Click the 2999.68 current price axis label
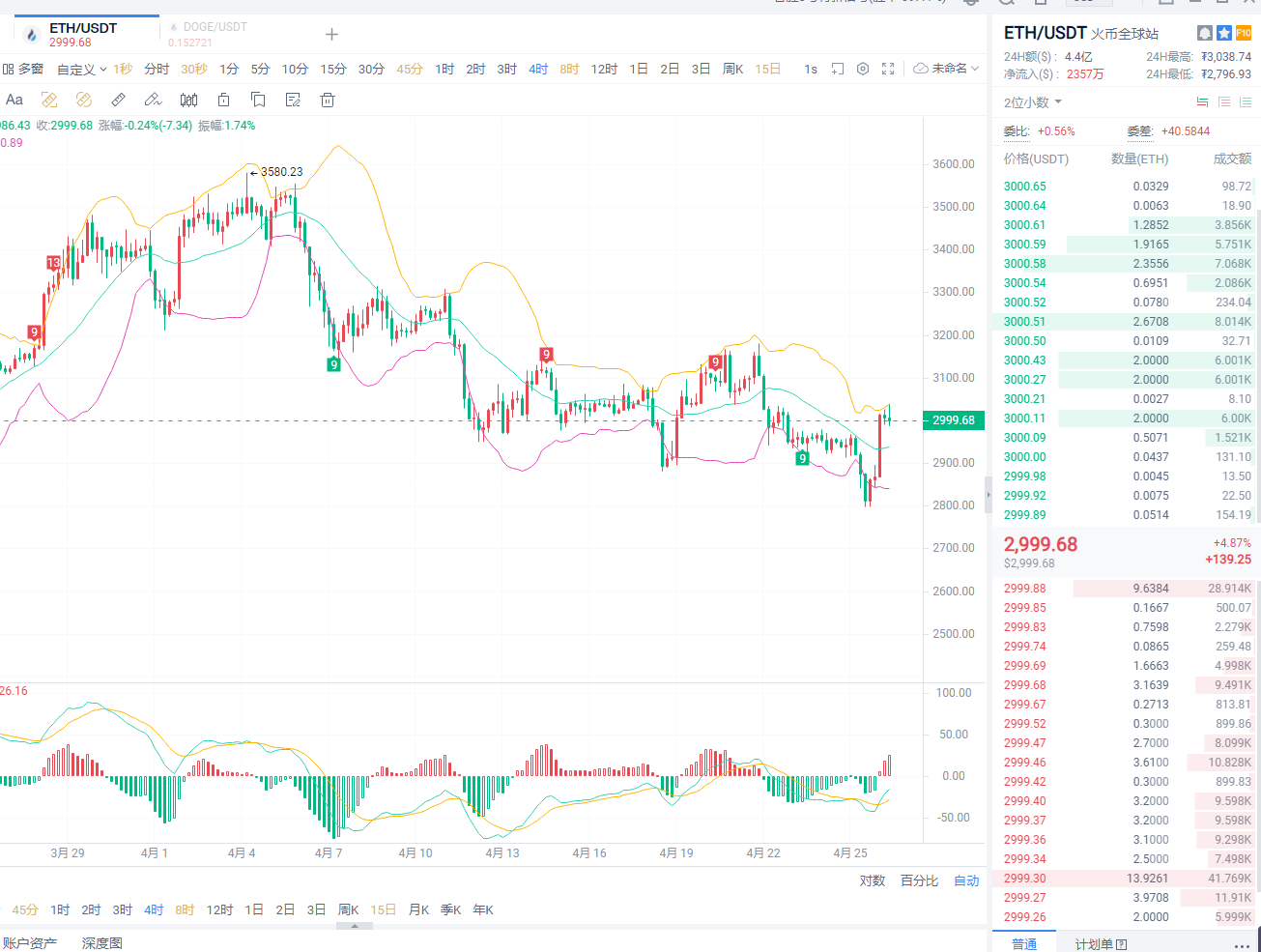The width and height of the screenshot is (1261, 952). point(954,420)
